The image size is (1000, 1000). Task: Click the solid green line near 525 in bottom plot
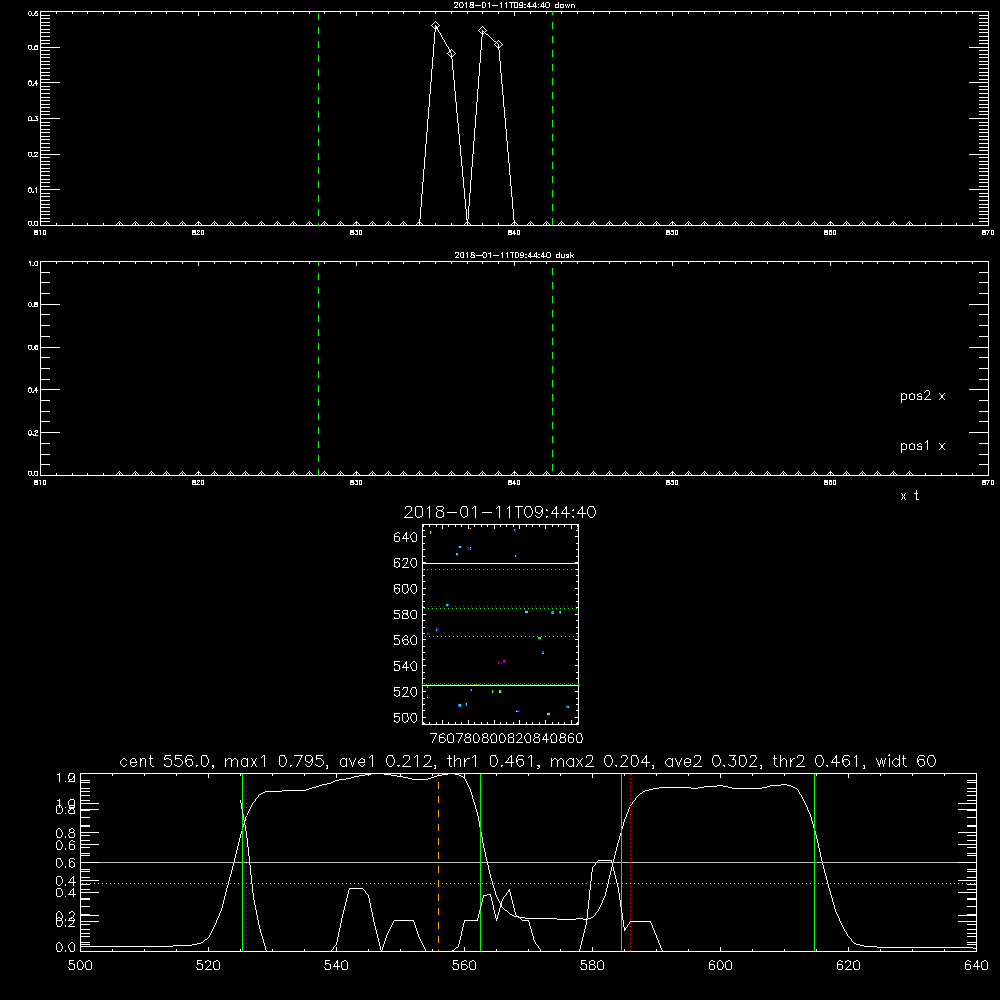tap(242, 862)
